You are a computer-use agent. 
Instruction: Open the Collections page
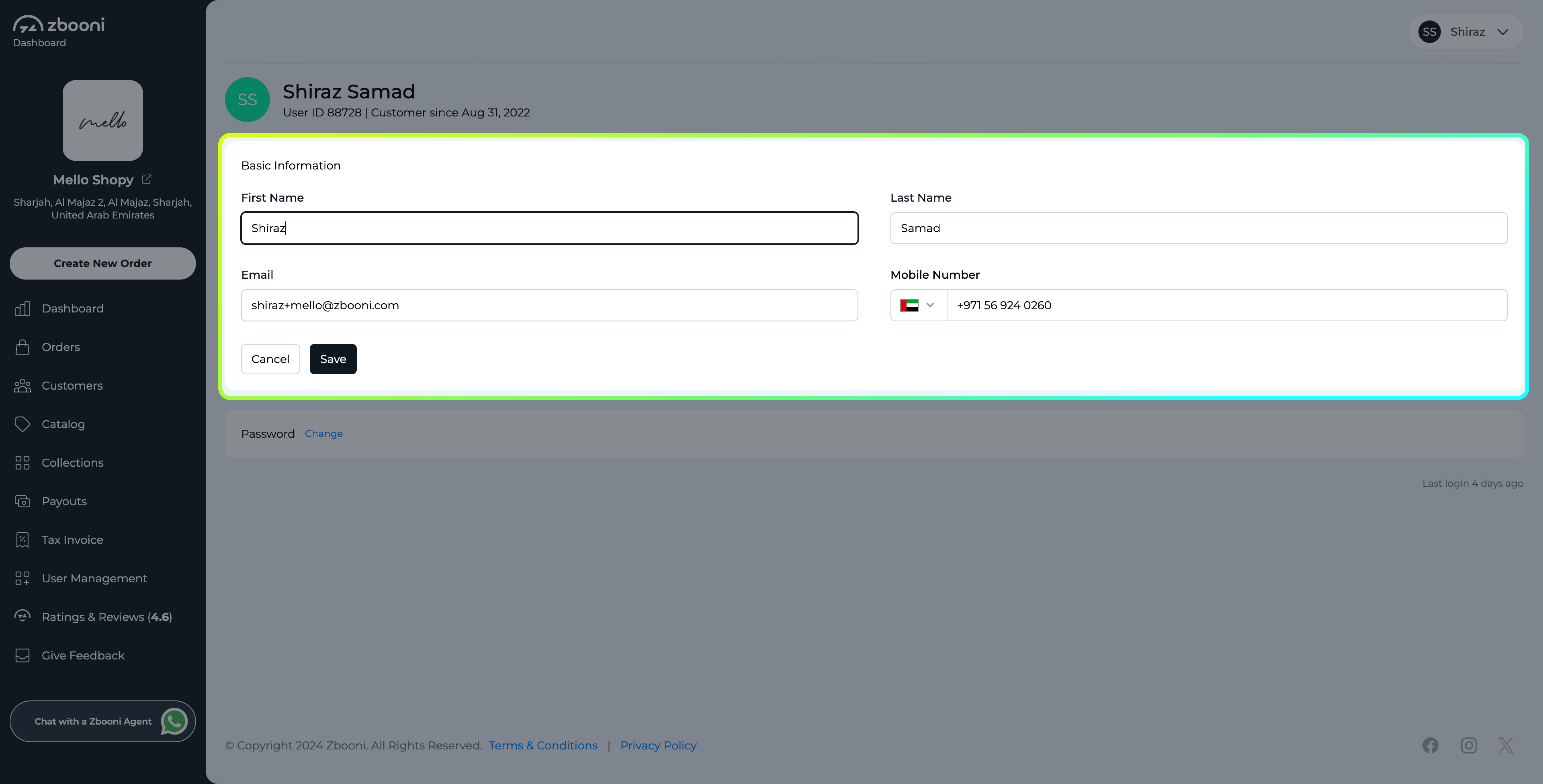73,462
